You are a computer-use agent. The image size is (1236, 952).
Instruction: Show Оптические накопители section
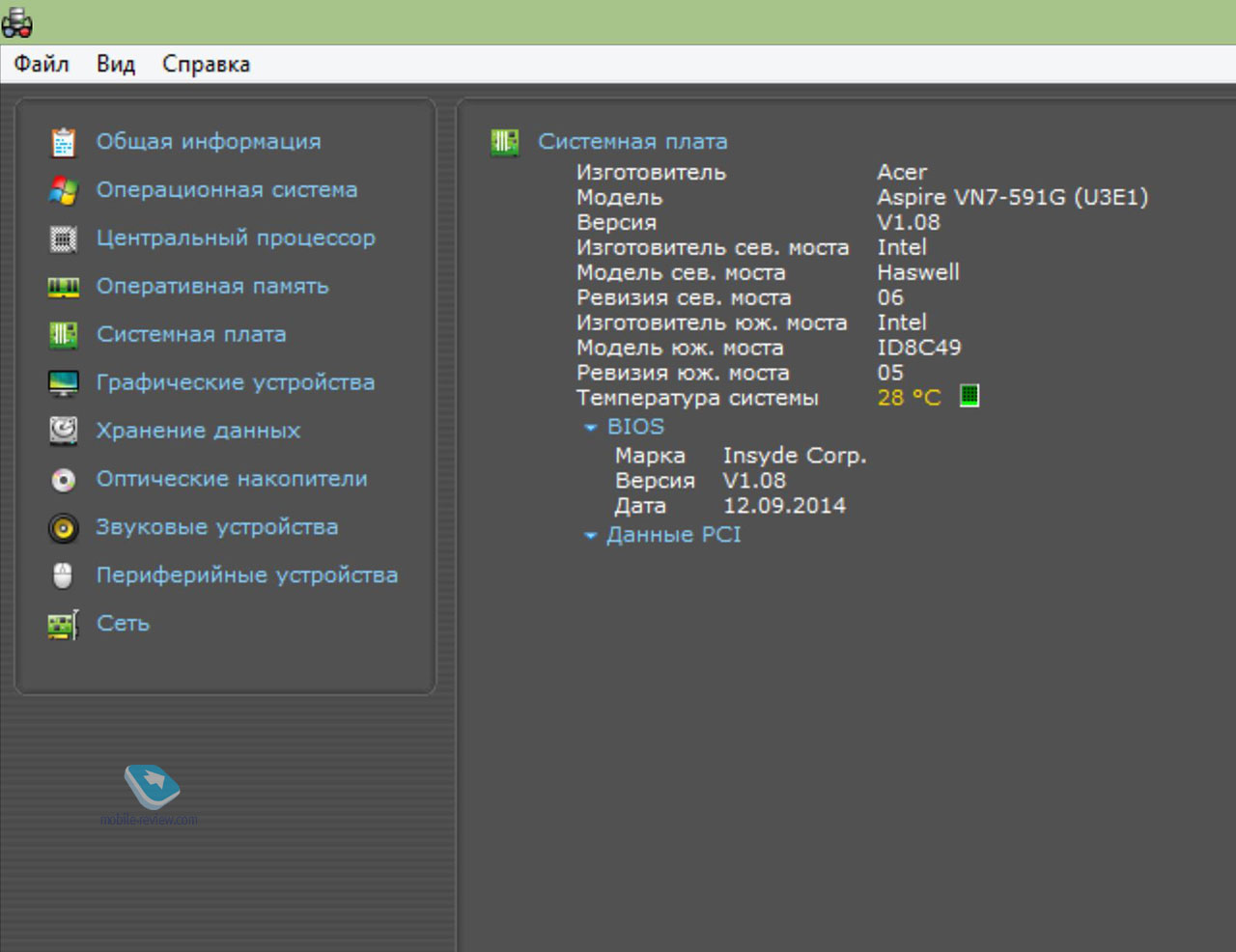(232, 479)
